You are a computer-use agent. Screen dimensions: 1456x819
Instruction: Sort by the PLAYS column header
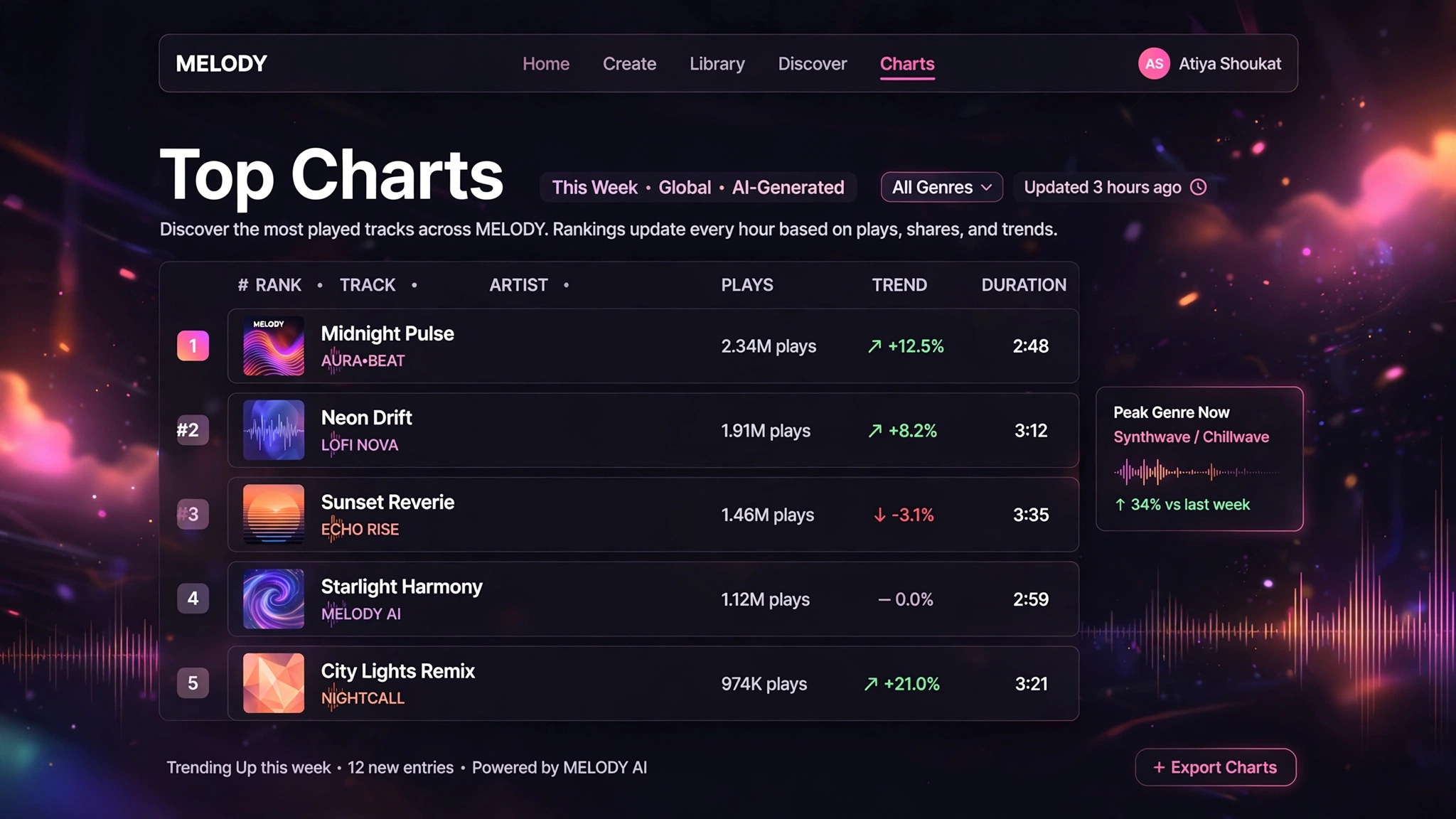point(747,285)
